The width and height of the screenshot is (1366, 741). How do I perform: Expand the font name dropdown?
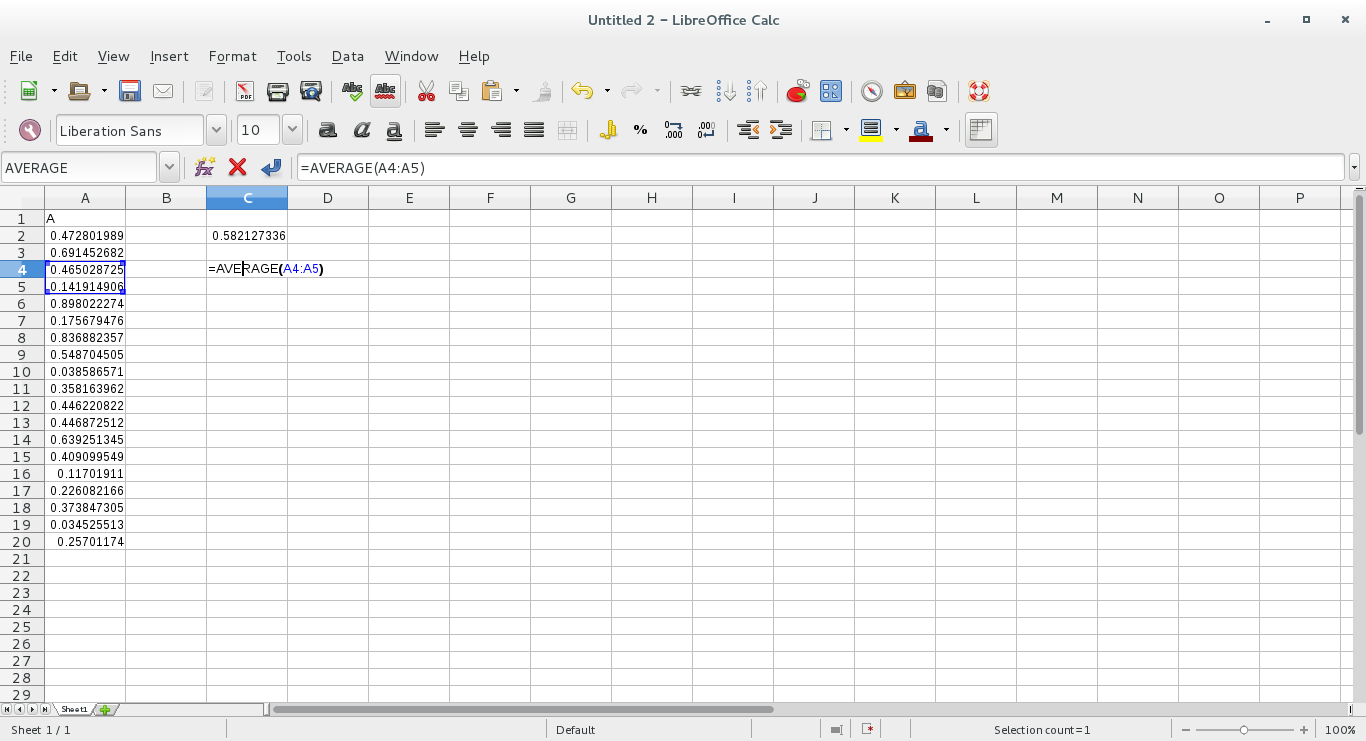[x=216, y=130]
